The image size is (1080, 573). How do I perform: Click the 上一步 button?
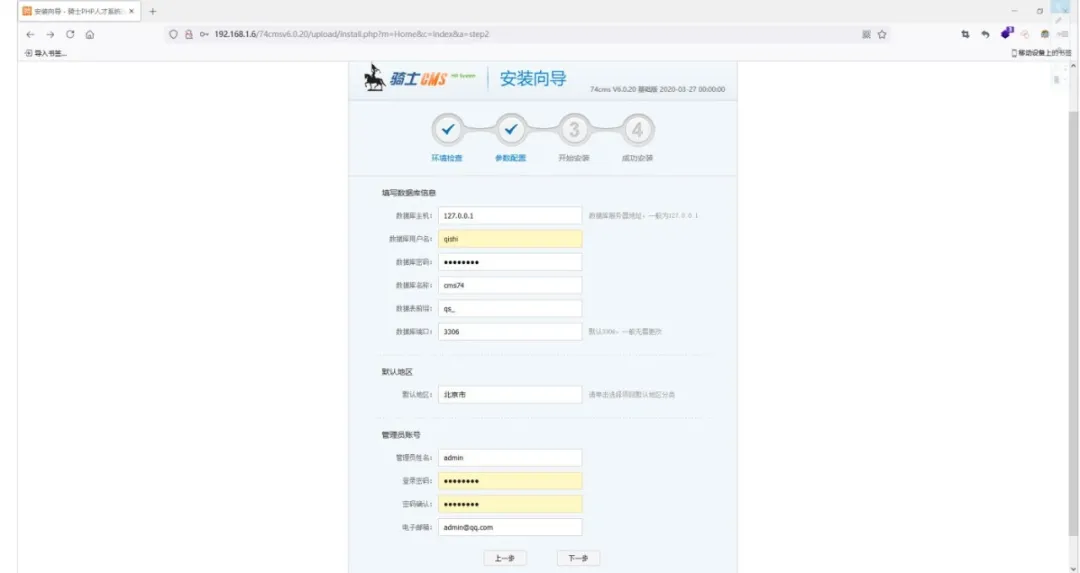coord(504,558)
